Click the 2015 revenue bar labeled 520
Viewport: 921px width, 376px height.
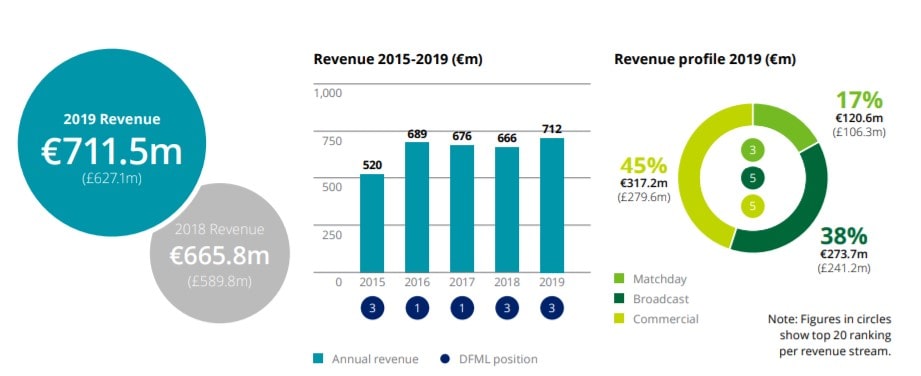tap(372, 223)
